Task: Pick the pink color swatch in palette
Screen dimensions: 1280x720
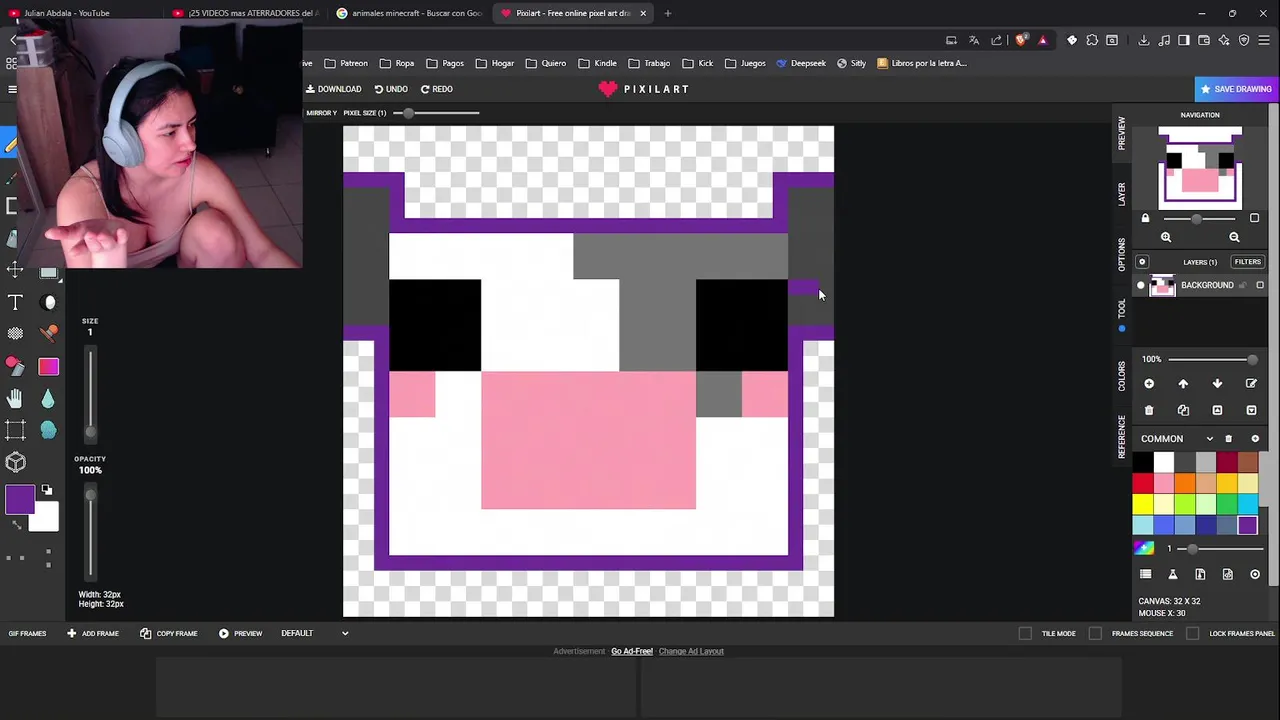Action: [x=1164, y=484]
